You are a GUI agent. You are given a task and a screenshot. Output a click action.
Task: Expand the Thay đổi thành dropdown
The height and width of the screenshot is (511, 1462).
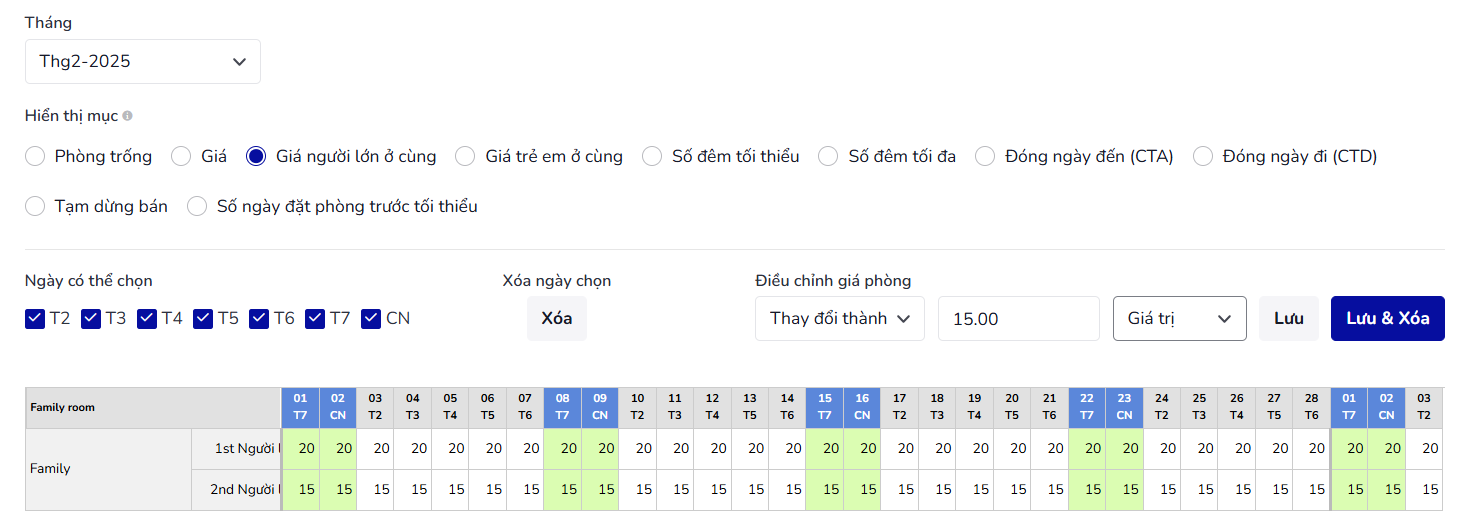[x=840, y=318]
